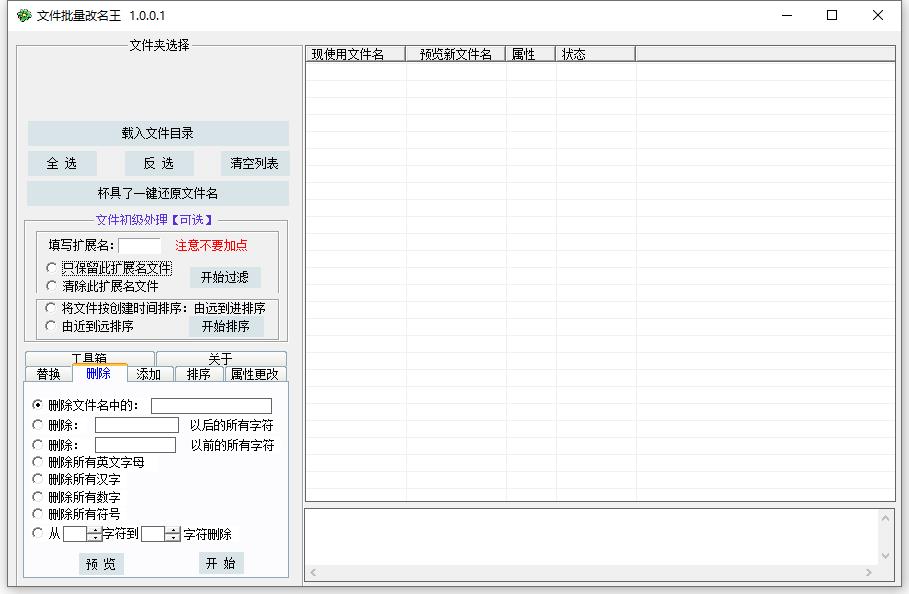
Task: Open the 排序 (Sort) tab
Action: (x=198, y=374)
